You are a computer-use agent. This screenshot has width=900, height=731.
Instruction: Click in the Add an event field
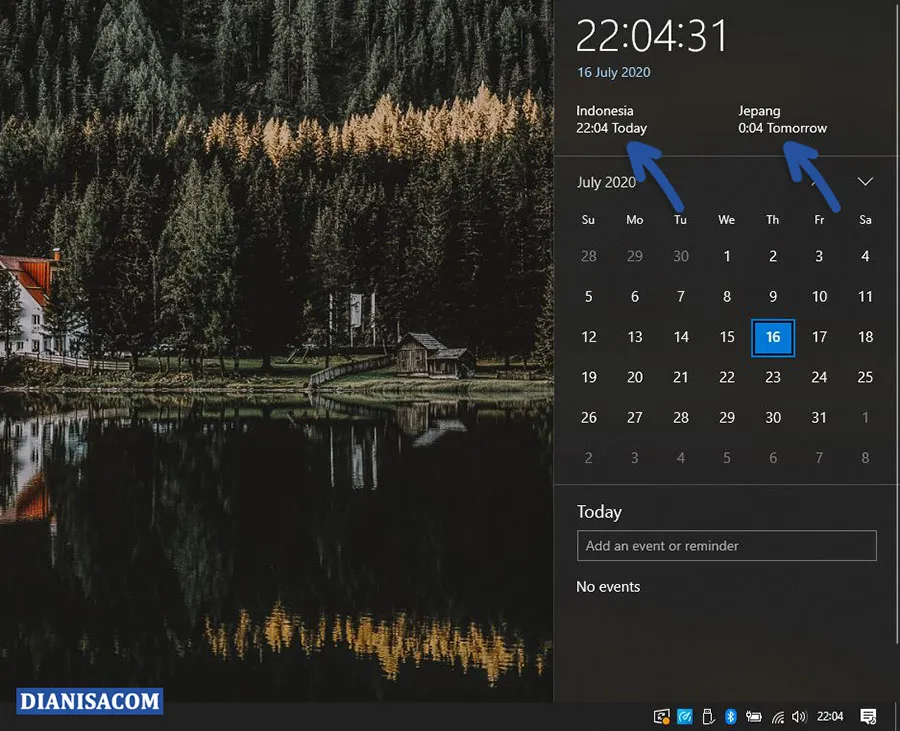(x=726, y=546)
